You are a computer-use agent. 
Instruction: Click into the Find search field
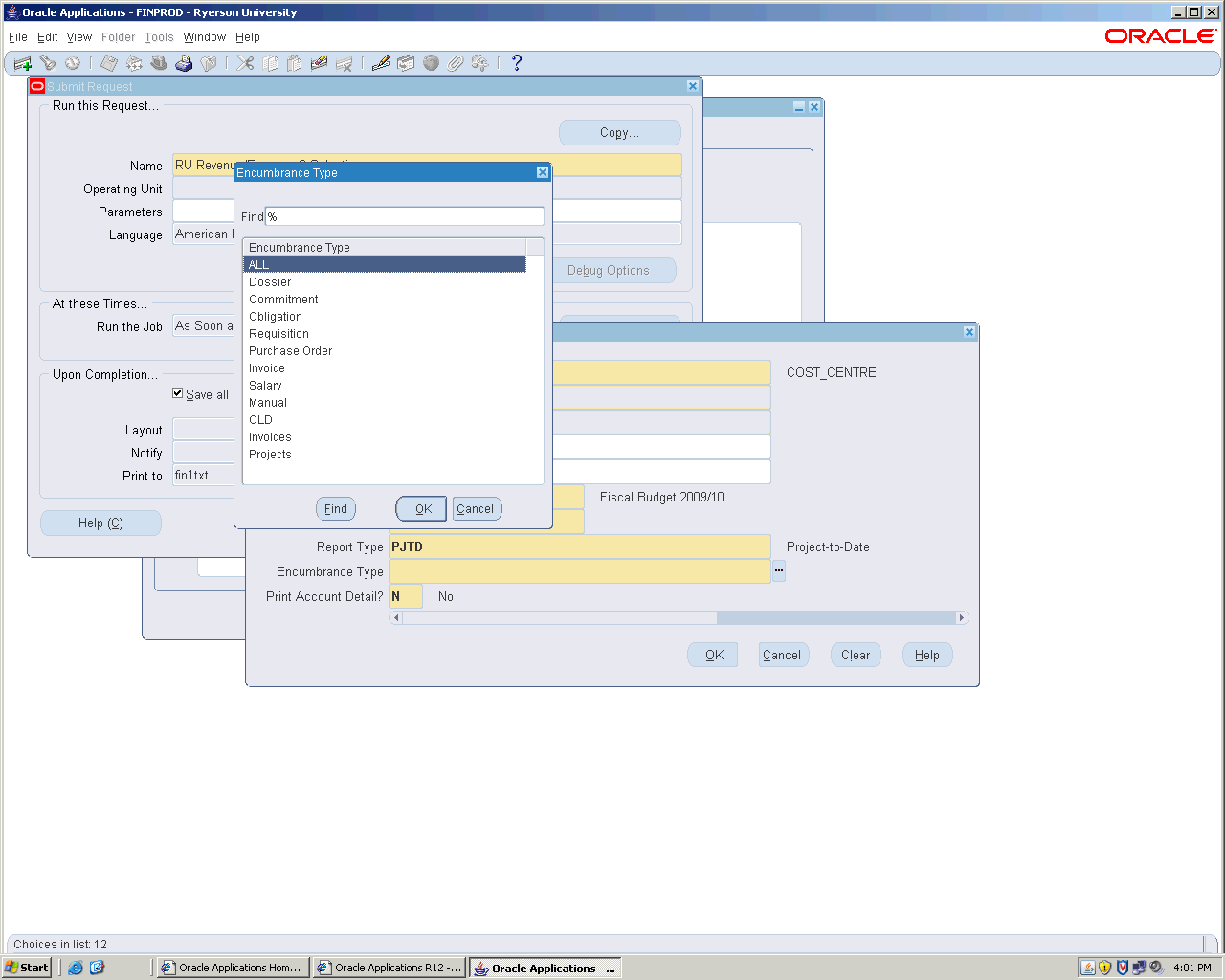pyautogui.click(x=404, y=217)
